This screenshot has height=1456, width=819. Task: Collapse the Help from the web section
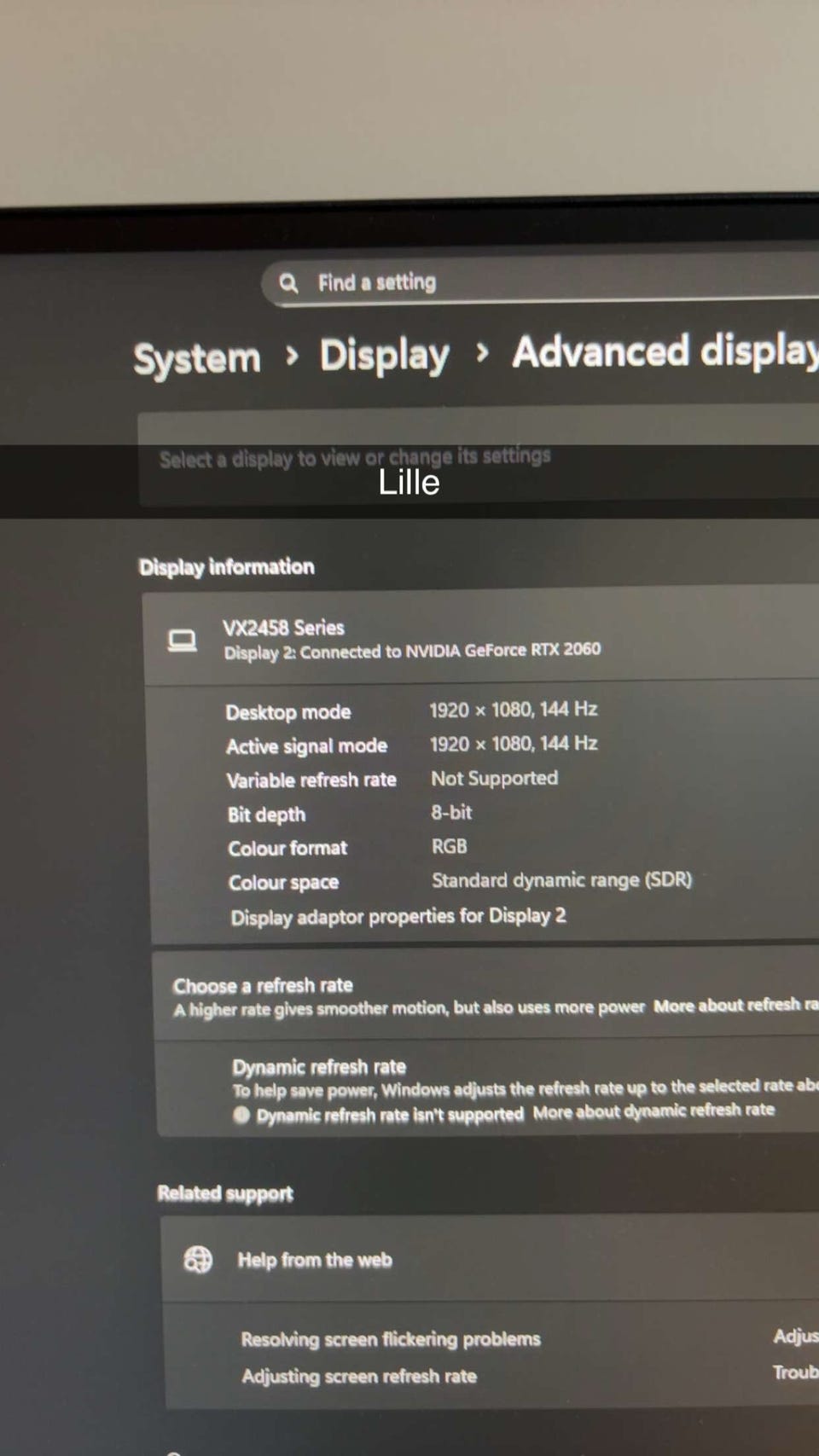click(x=491, y=1259)
